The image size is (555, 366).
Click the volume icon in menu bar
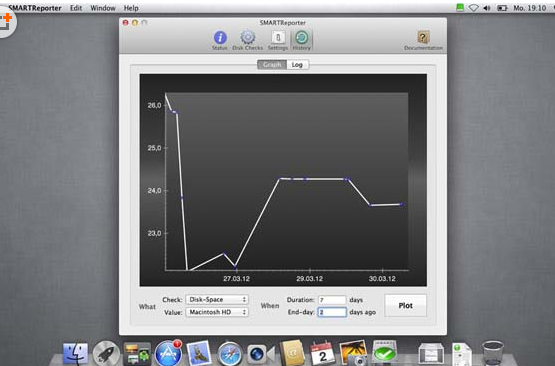tap(487, 8)
